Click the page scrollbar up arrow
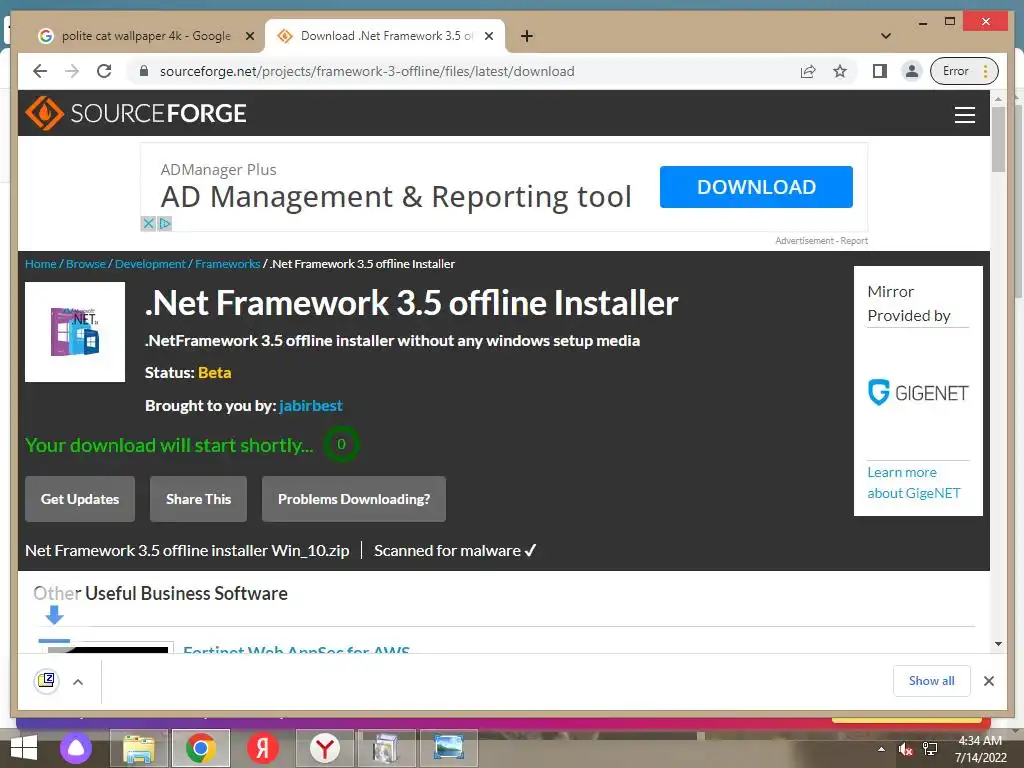The width and height of the screenshot is (1024, 768). tap(998, 99)
